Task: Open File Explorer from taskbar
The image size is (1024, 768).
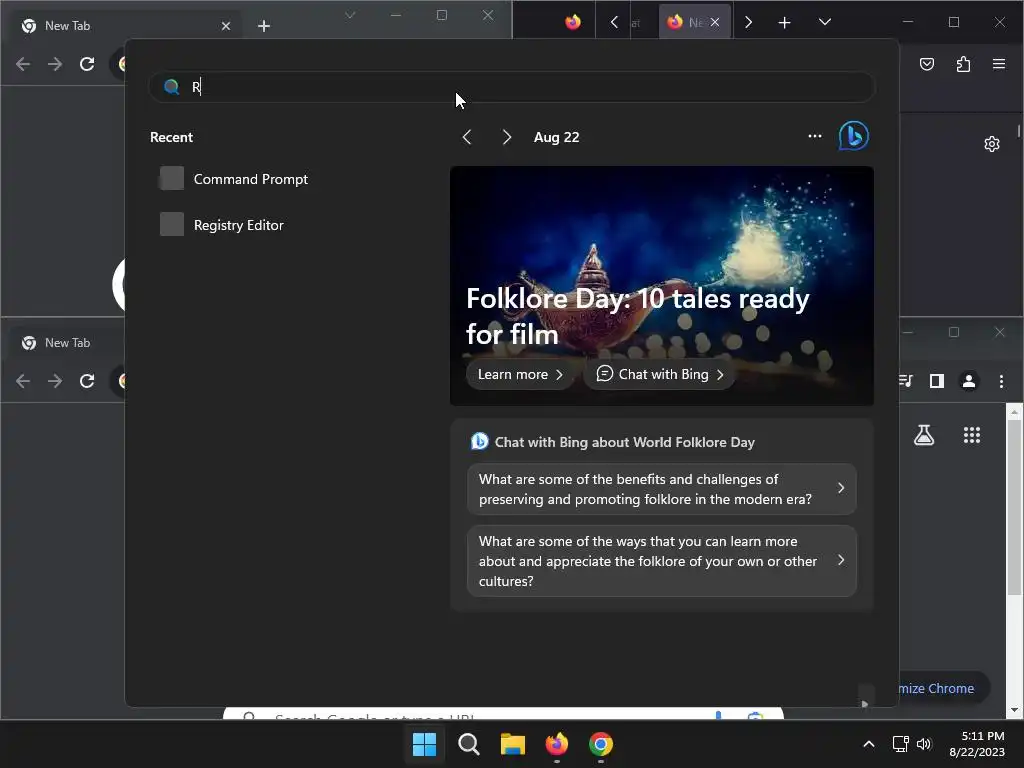Action: (x=513, y=744)
